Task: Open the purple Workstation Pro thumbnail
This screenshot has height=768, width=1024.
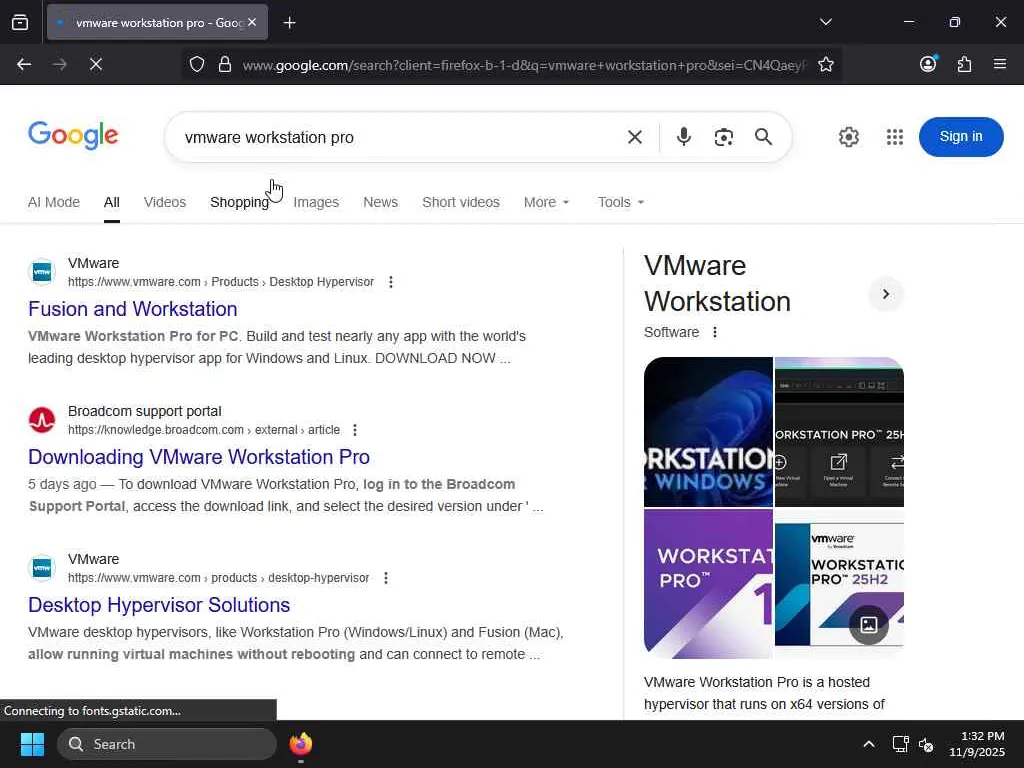Action: coord(708,584)
